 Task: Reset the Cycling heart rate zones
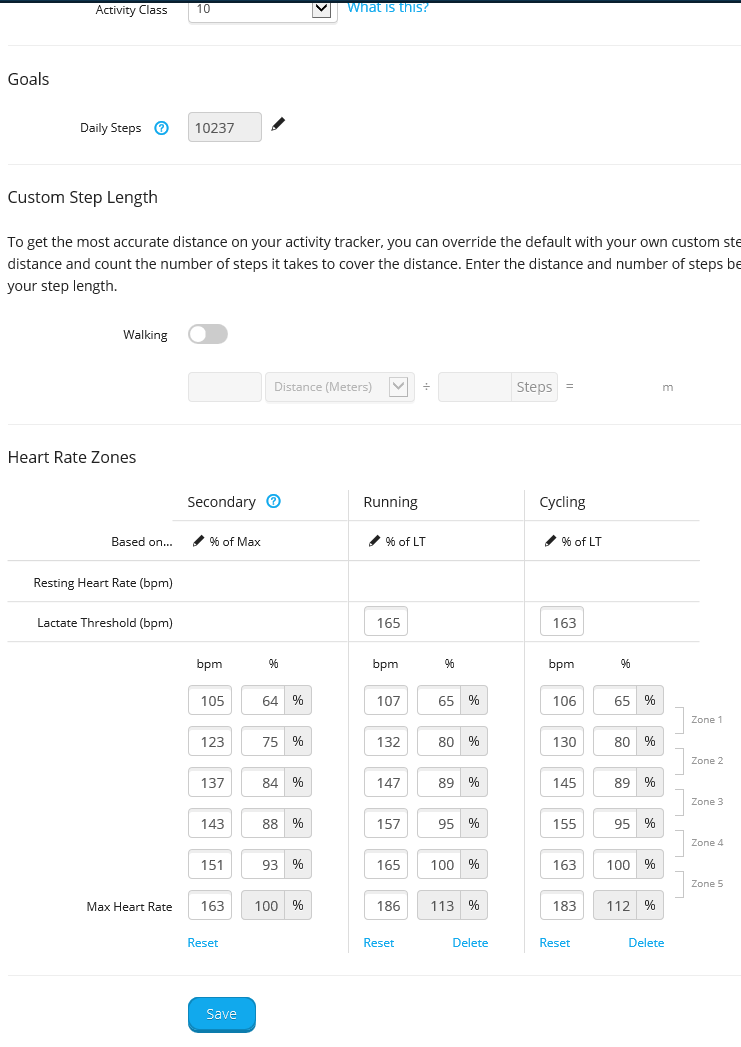554,943
